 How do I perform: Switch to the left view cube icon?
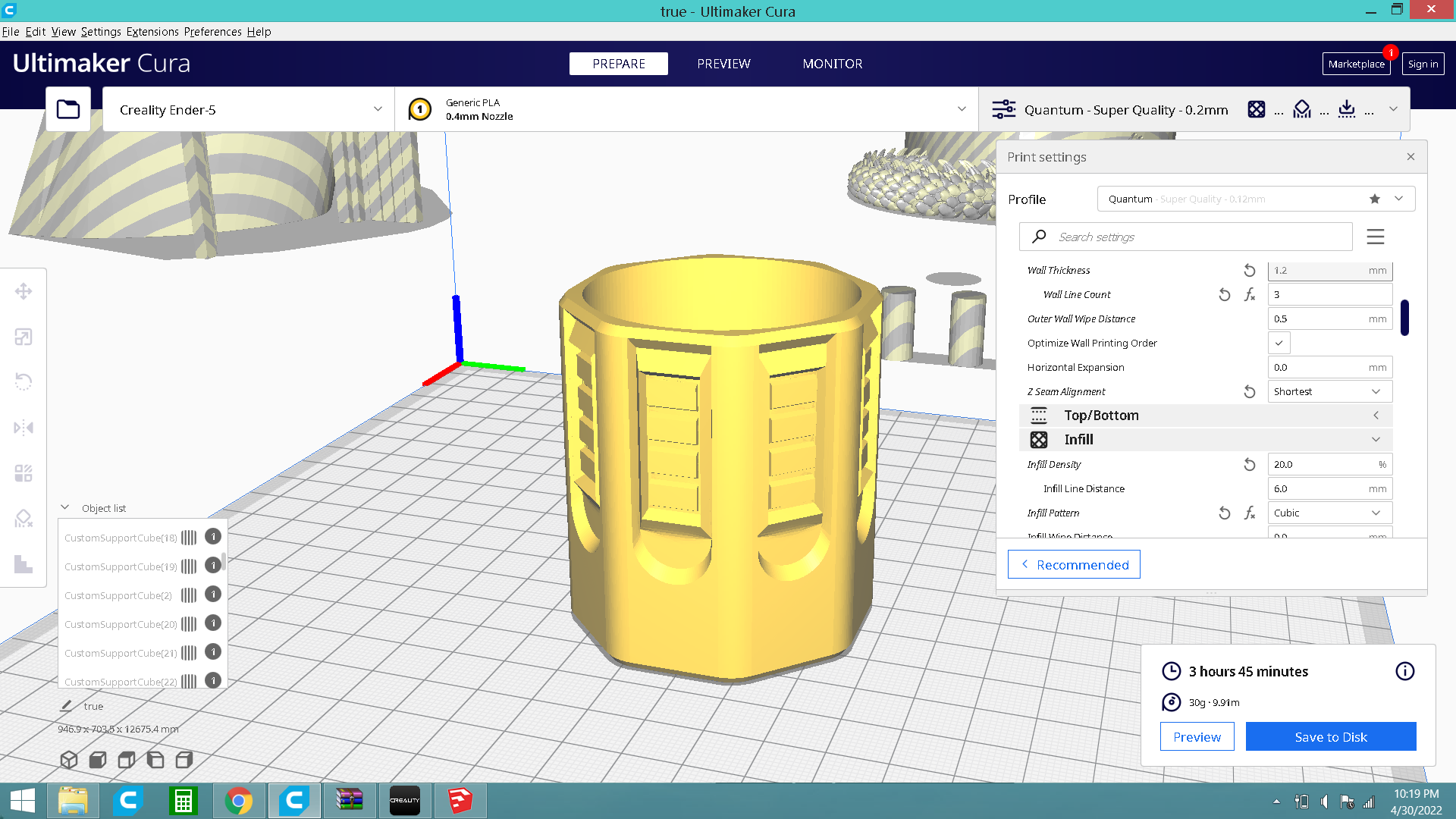(155, 760)
